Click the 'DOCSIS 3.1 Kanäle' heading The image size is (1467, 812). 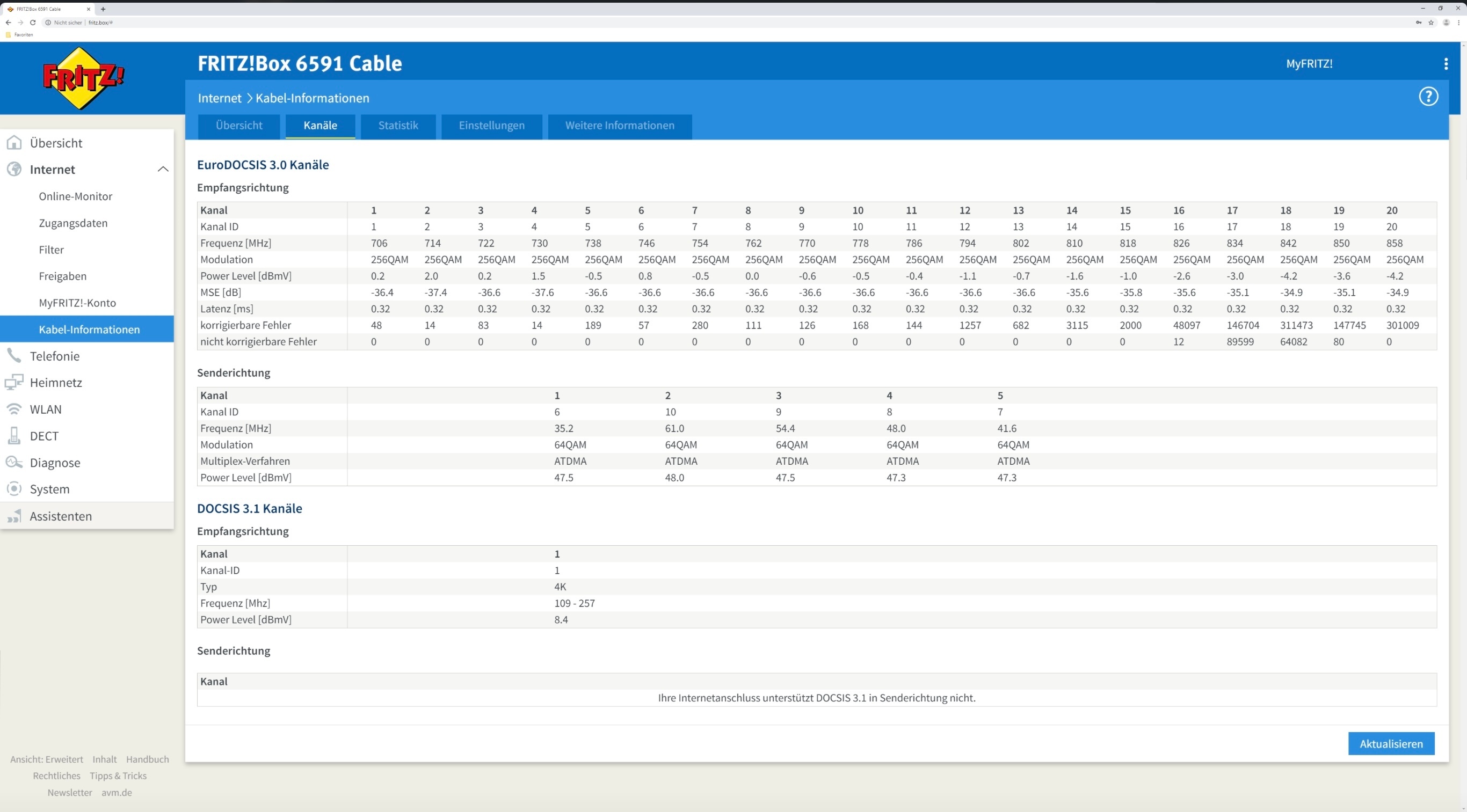250,508
